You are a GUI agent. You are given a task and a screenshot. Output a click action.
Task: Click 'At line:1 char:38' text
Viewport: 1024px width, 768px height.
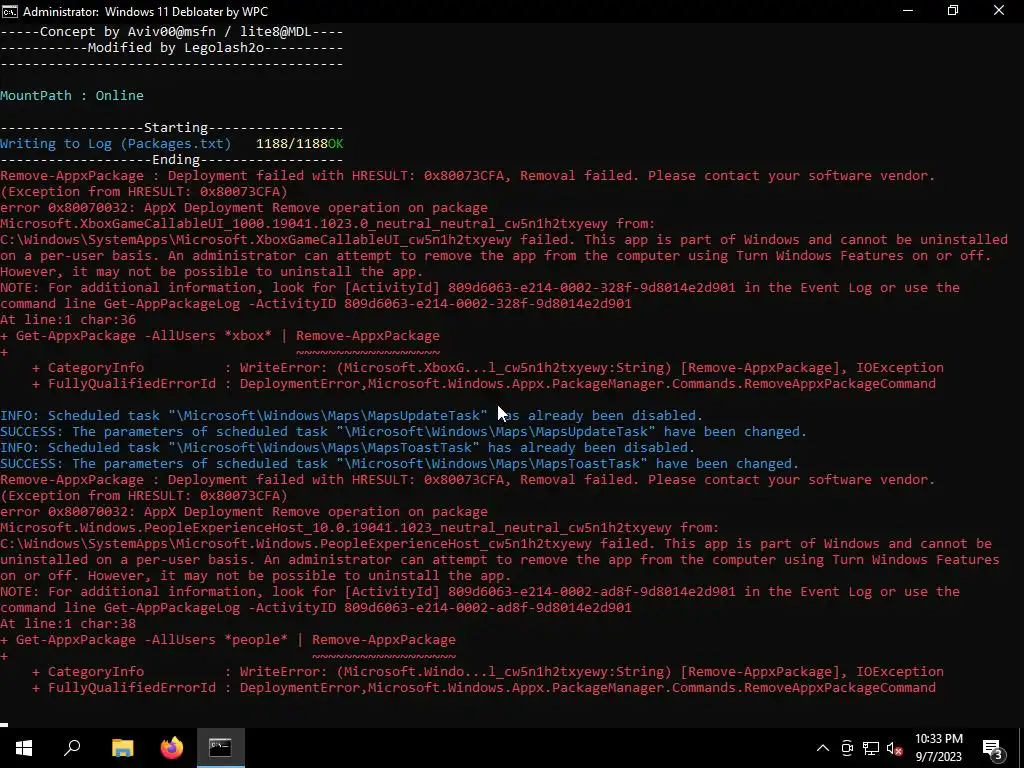click(68, 624)
